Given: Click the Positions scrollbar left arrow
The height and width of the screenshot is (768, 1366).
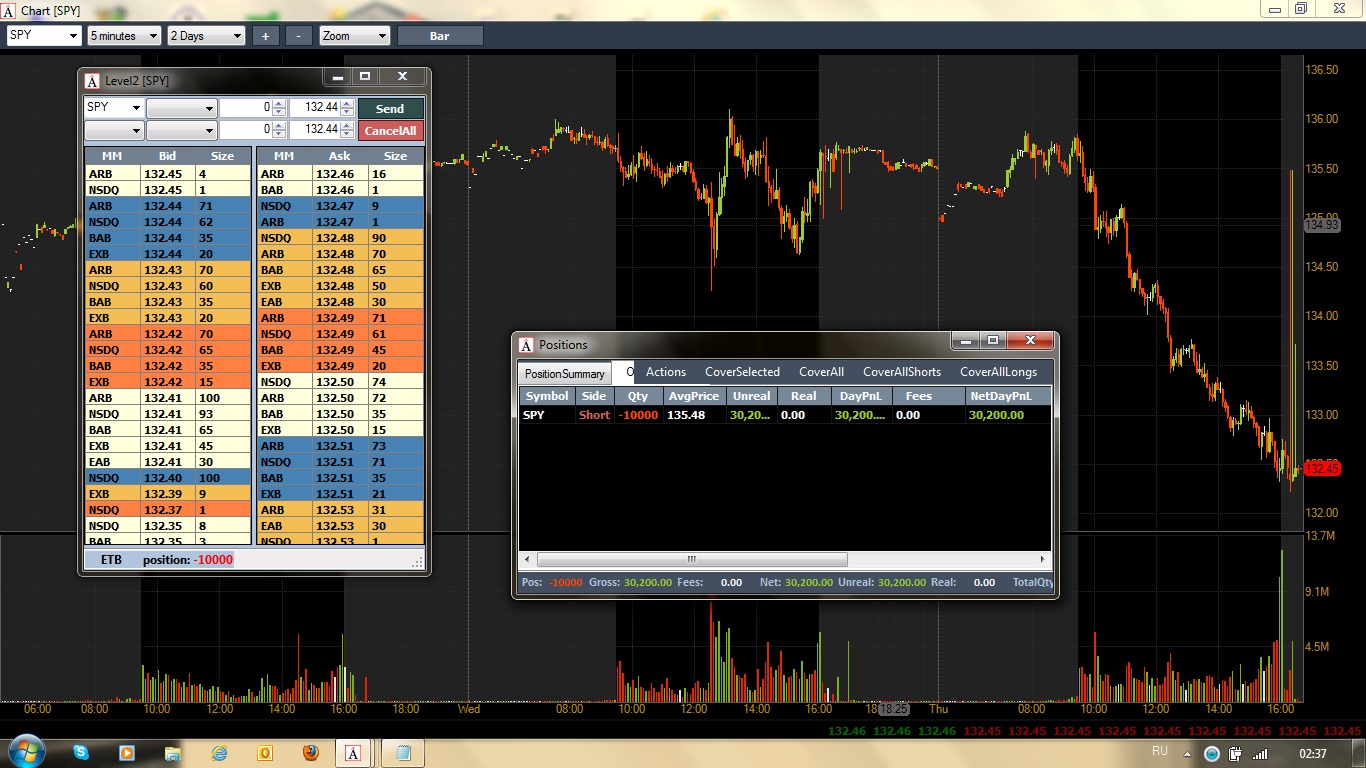Looking at the screenshot, I should click(x=526, y=560).
